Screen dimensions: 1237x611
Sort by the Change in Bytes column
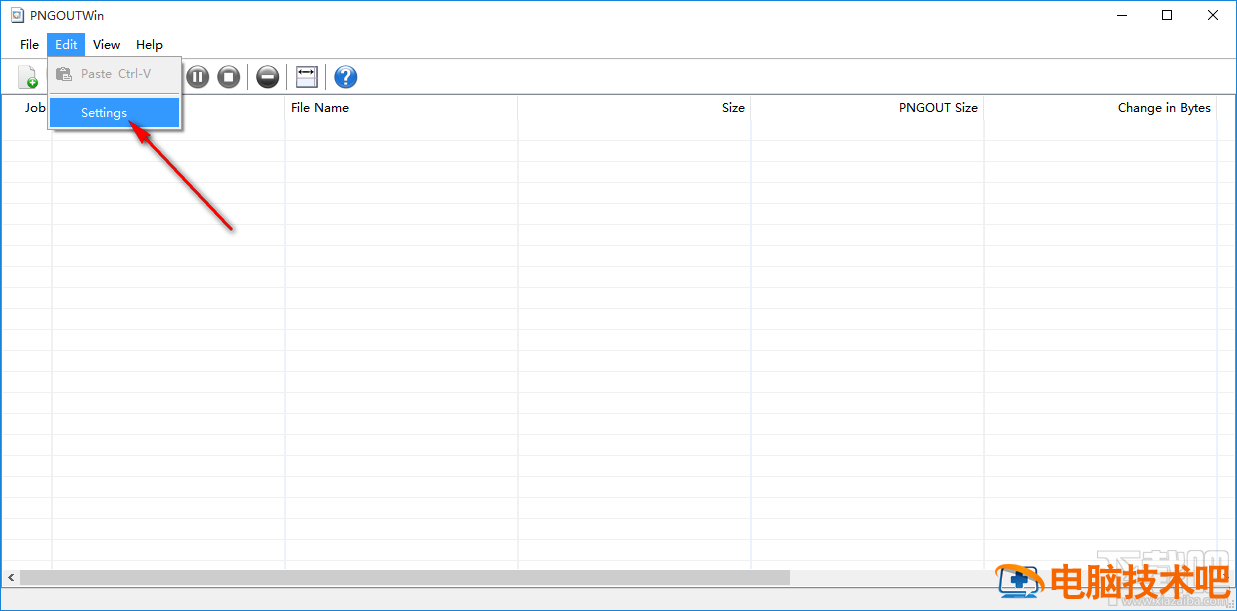(x=1100, y=108)
